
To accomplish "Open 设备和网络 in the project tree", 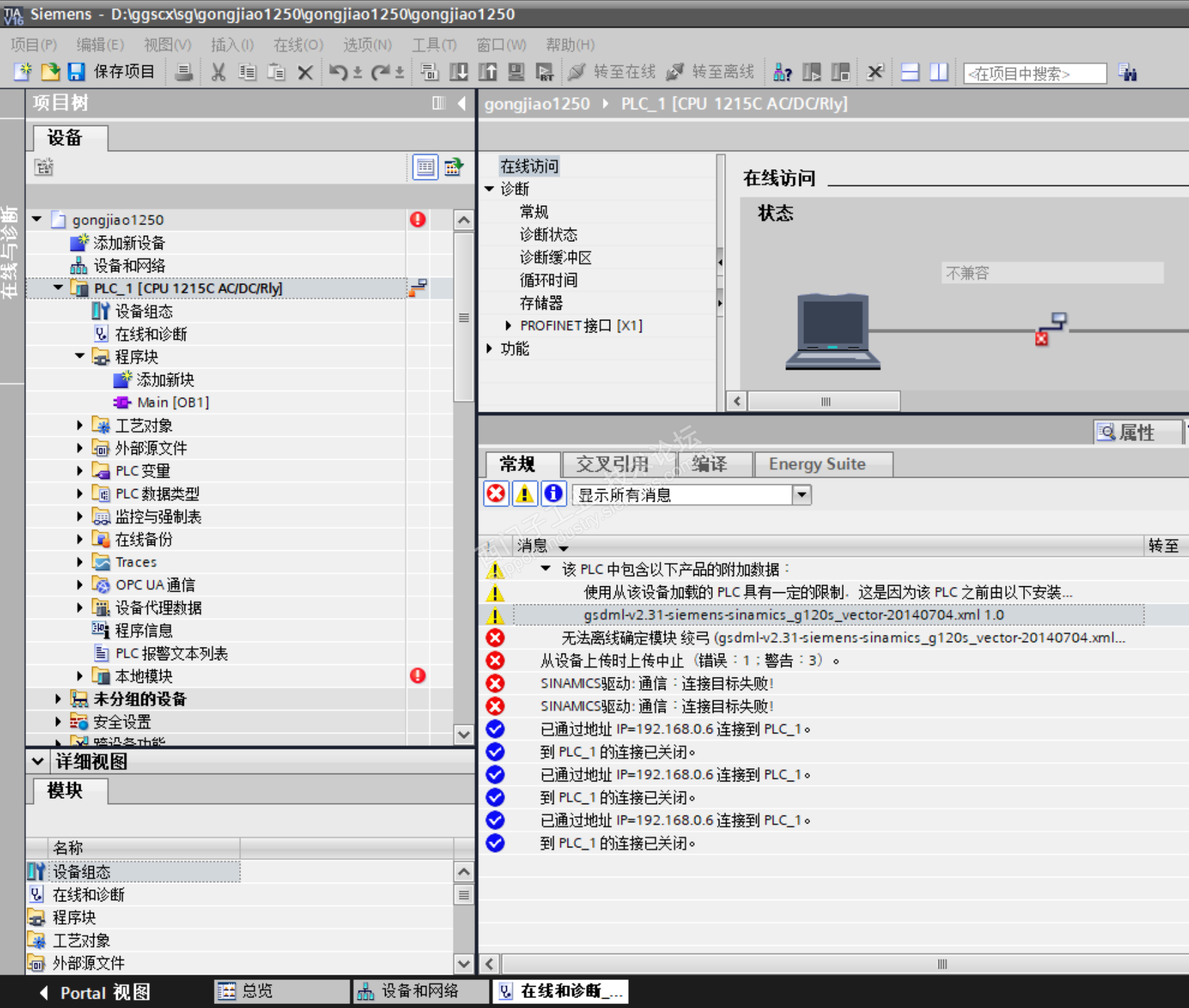I will point(129,266).
